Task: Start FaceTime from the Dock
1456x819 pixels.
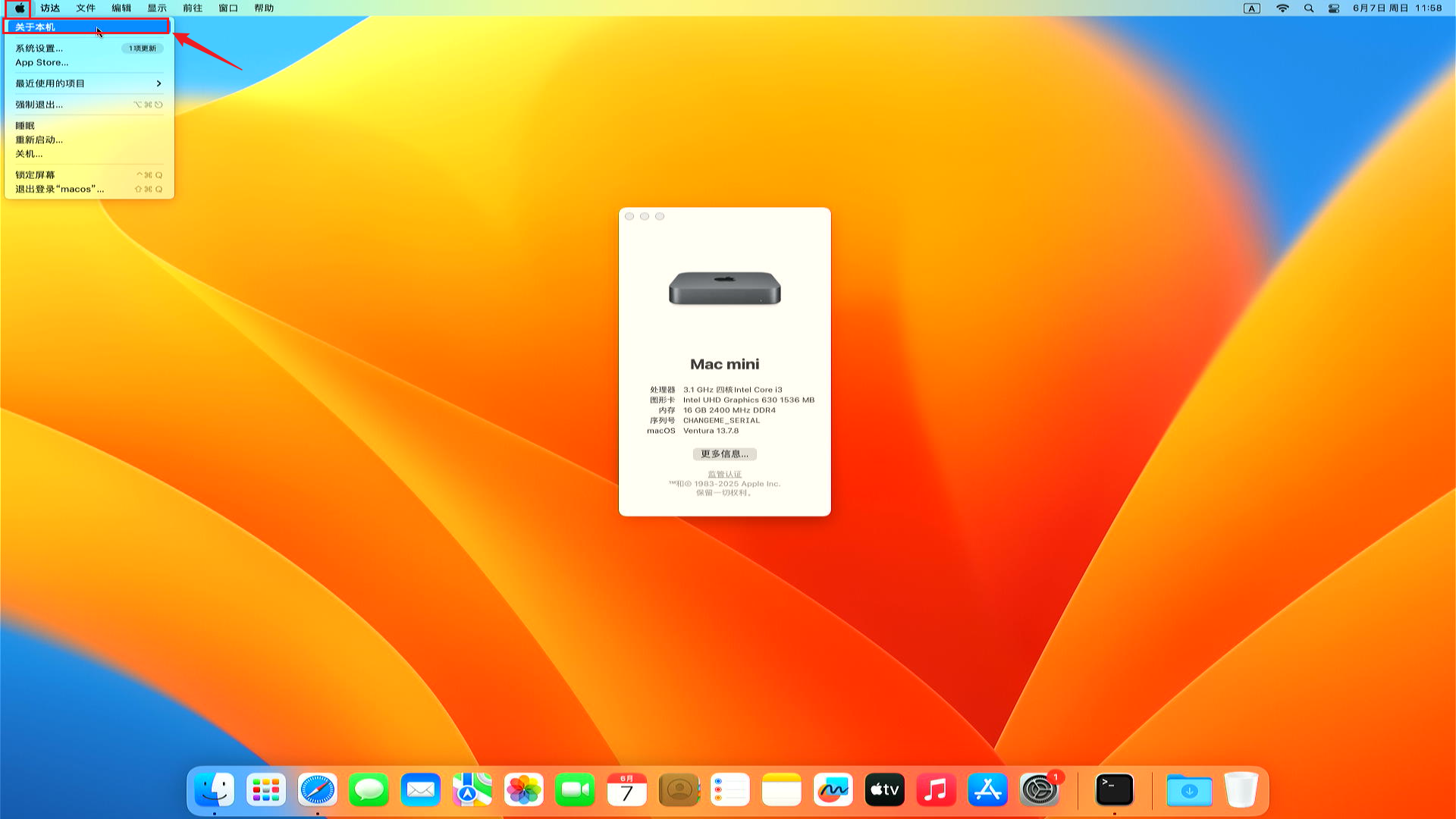Action: point(575,790)
